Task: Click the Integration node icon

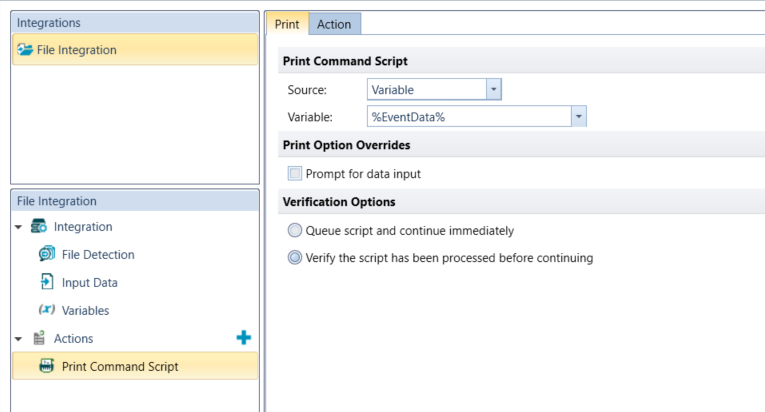Action: coord(39,227)
